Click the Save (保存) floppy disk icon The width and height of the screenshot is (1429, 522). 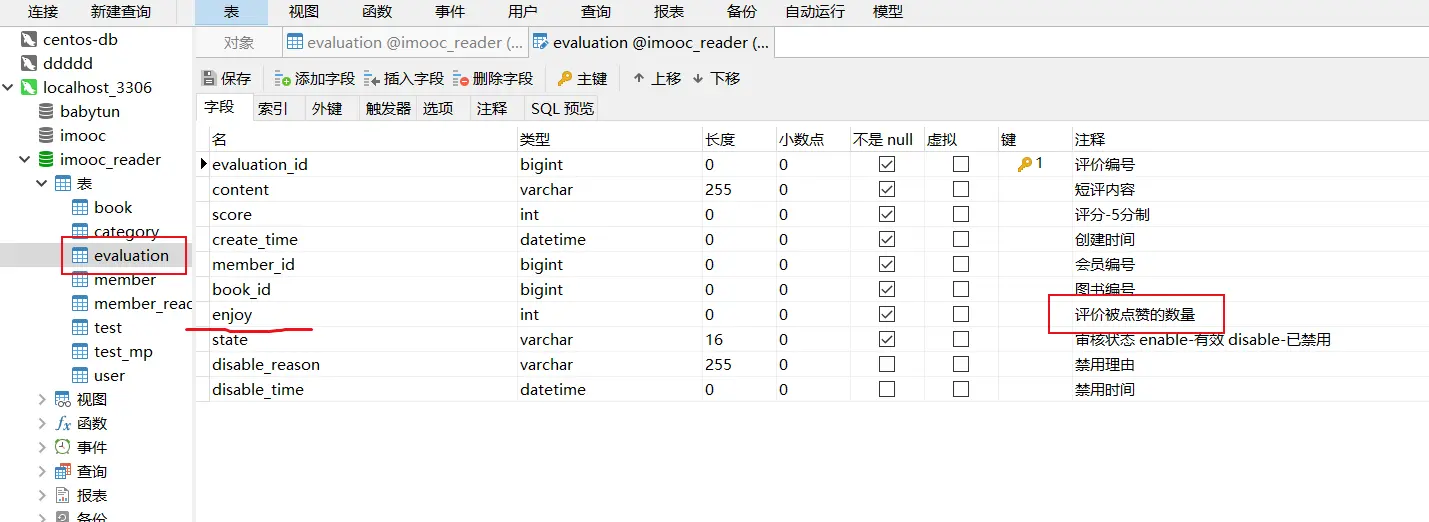pyautogui.click(x=209, y=78)
